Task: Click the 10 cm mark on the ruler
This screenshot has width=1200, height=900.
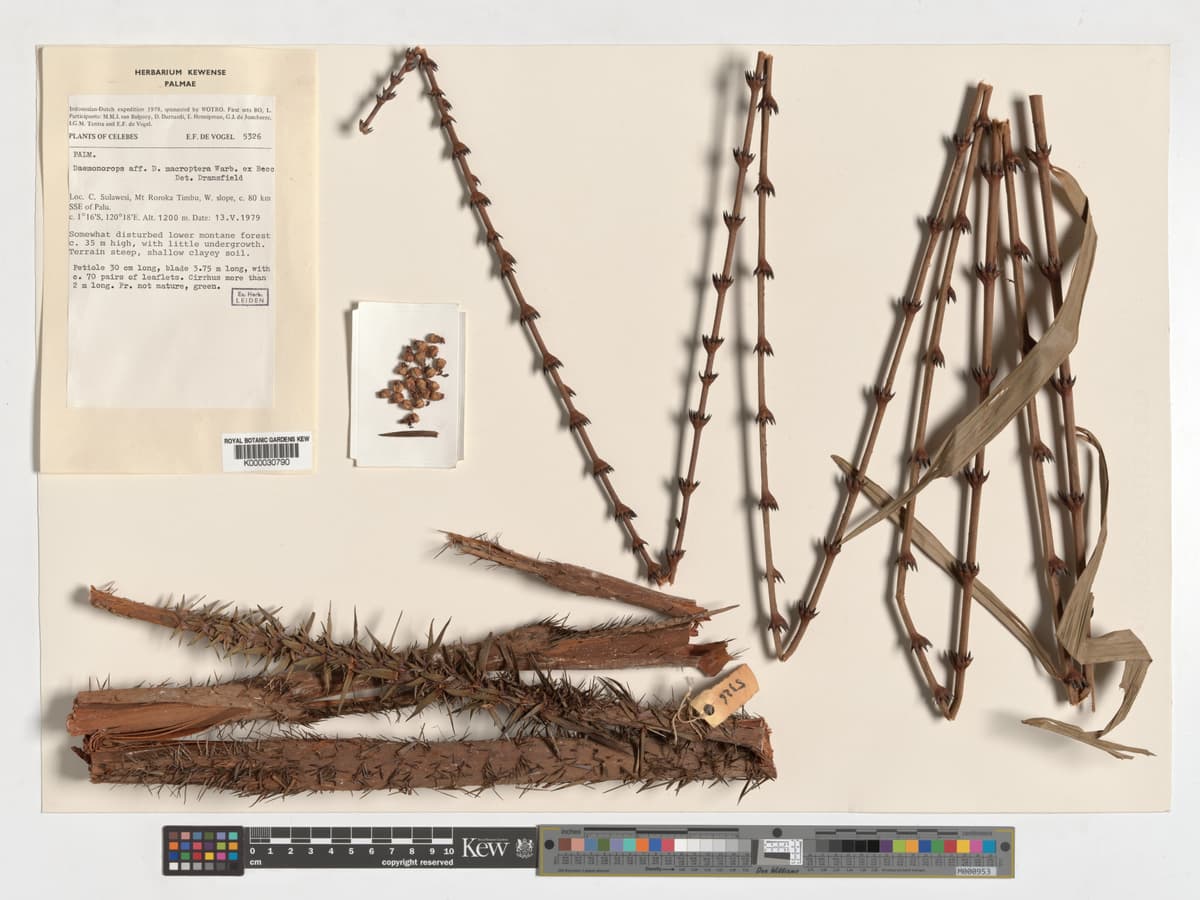Action: [448, 850]
